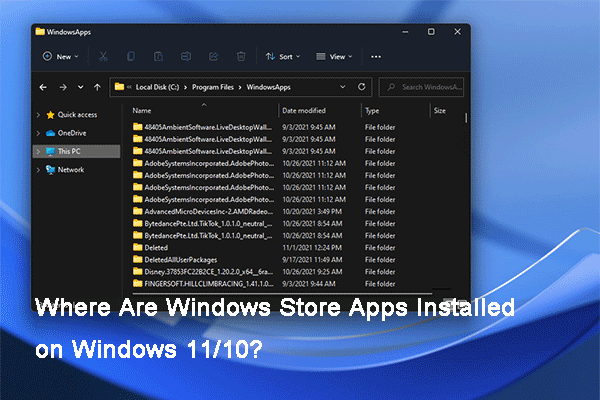Click WindowsApps breadcrumb segment
Image resolution: width=600 pixels, height=400 pixels.
269,87
